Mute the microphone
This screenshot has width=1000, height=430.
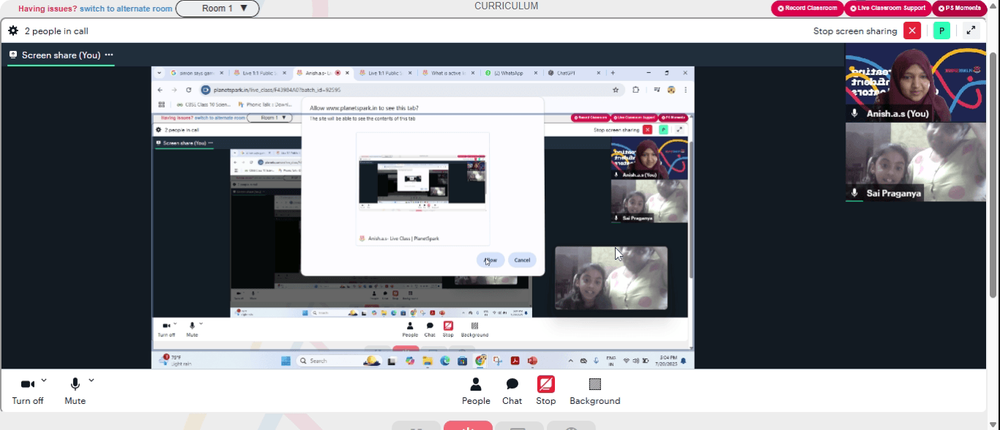pos(75,391)
